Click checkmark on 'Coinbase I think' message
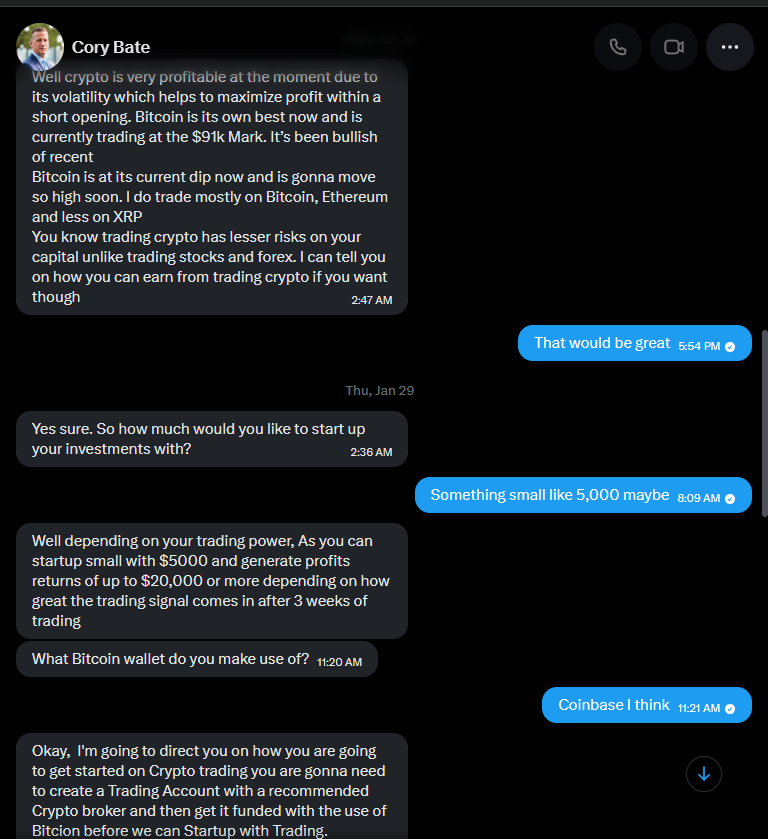The height and width of the screenshot is (839, 768). tap(730, 708)
